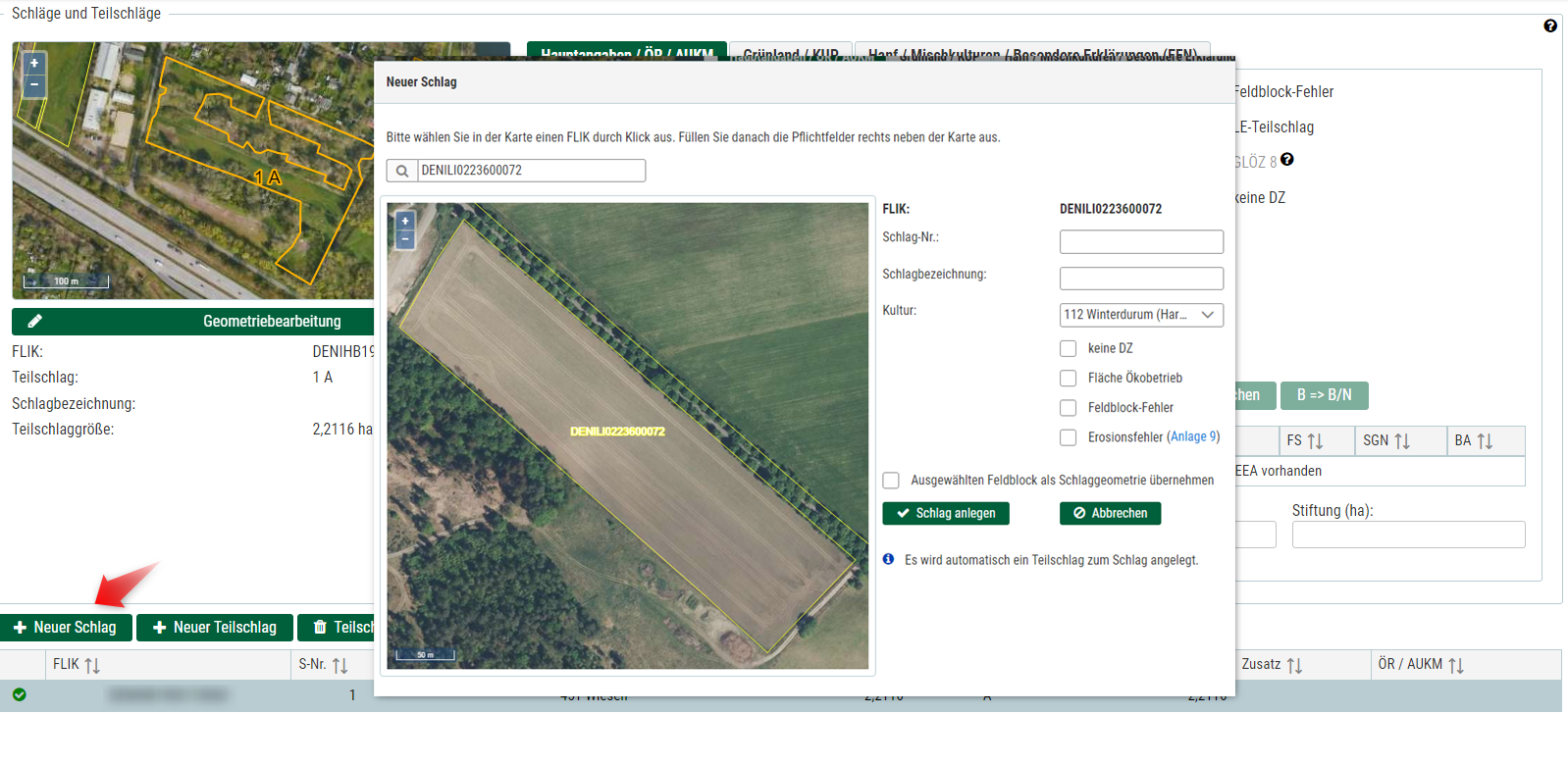
Task: Sort table by ÖR / AUKM column
Action: [x=1456, y=666]
